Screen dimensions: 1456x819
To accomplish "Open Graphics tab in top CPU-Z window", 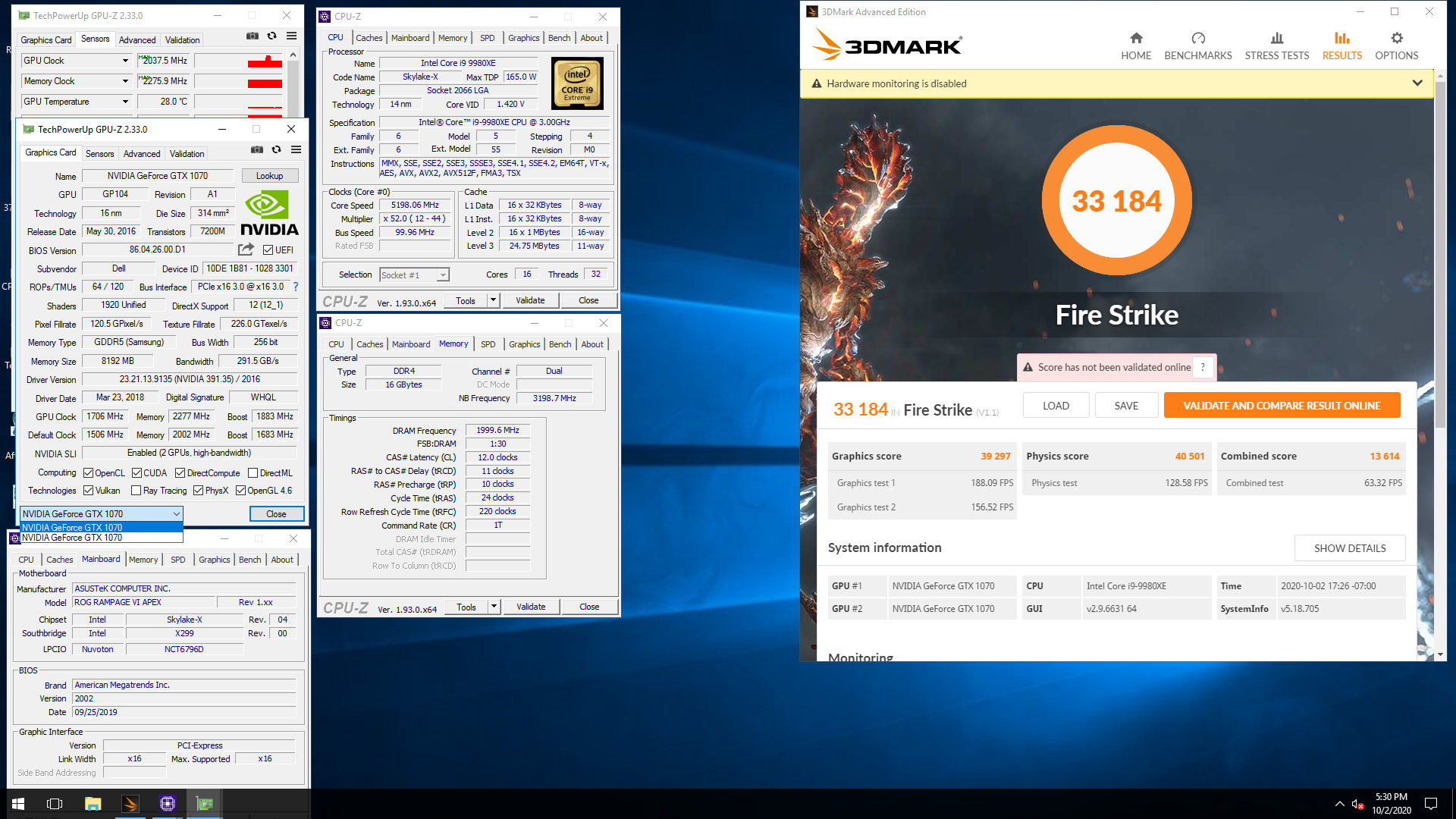I will click(x=524, y=38).
